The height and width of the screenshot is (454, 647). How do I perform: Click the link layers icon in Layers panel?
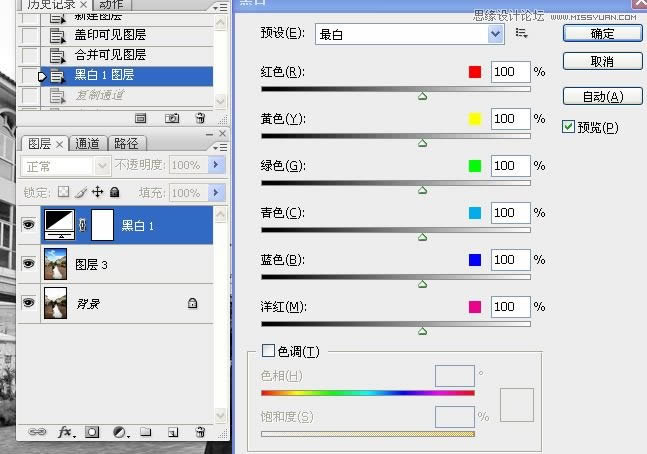[x=36, y=432]
